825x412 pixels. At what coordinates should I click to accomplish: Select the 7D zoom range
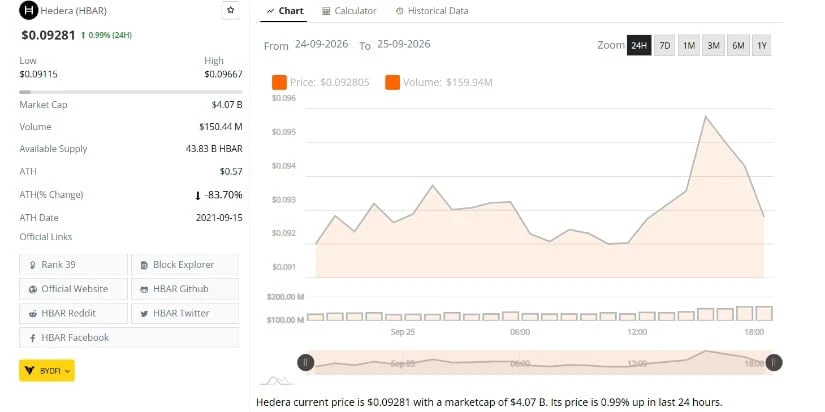(x=665, y=46)
